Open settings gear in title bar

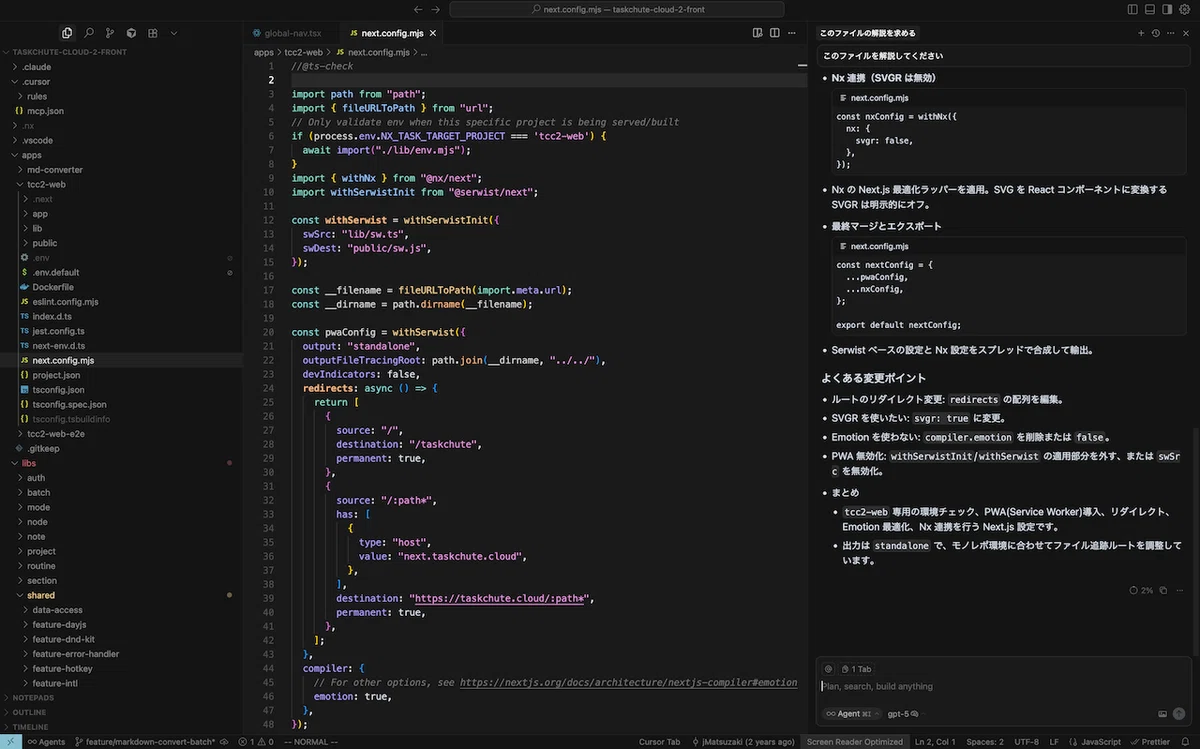tap(1185, 9)
